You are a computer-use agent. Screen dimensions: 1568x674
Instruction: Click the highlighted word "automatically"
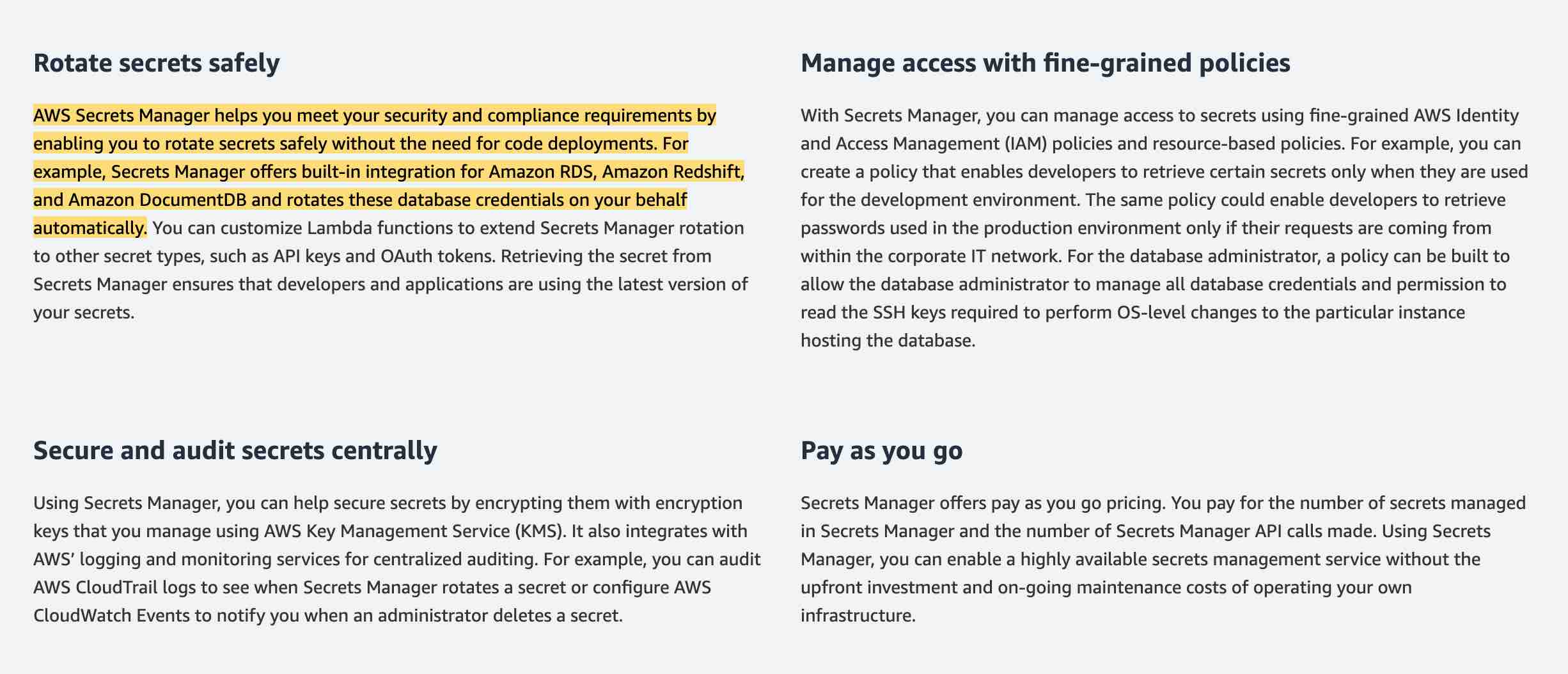click(x=89, y=228)
